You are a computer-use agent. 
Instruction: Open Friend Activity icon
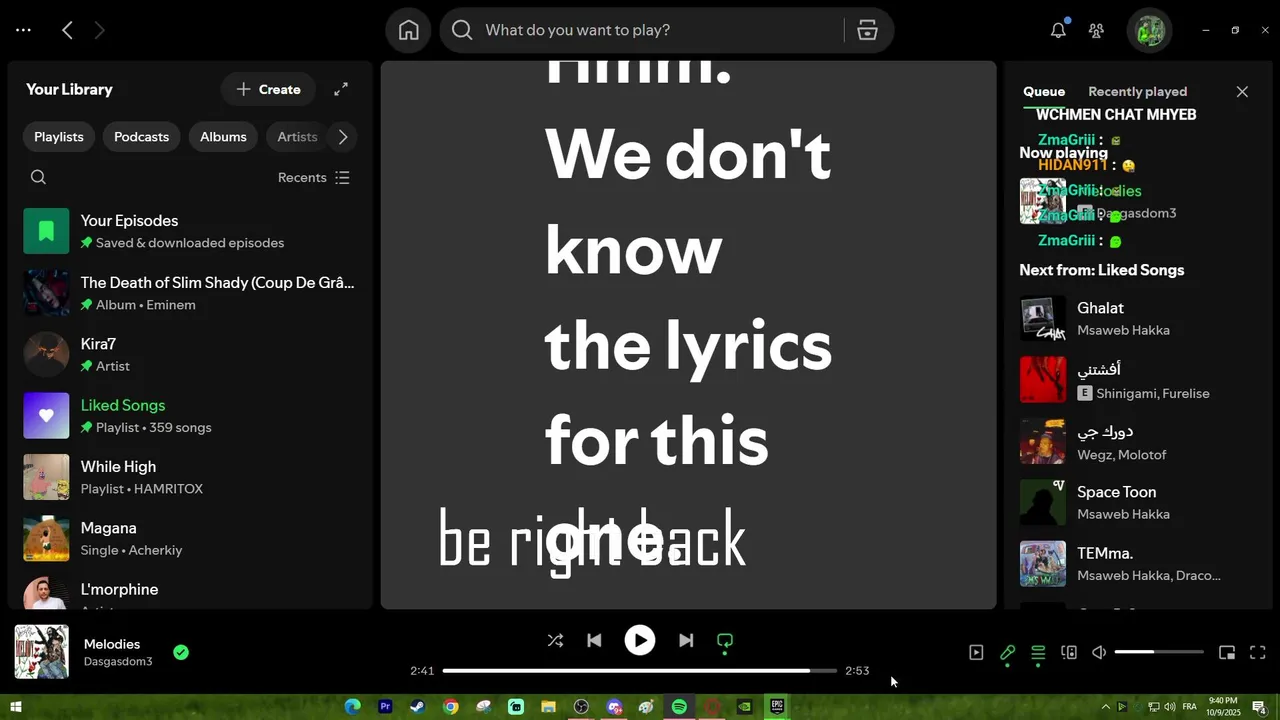[x=1096, y=30]
